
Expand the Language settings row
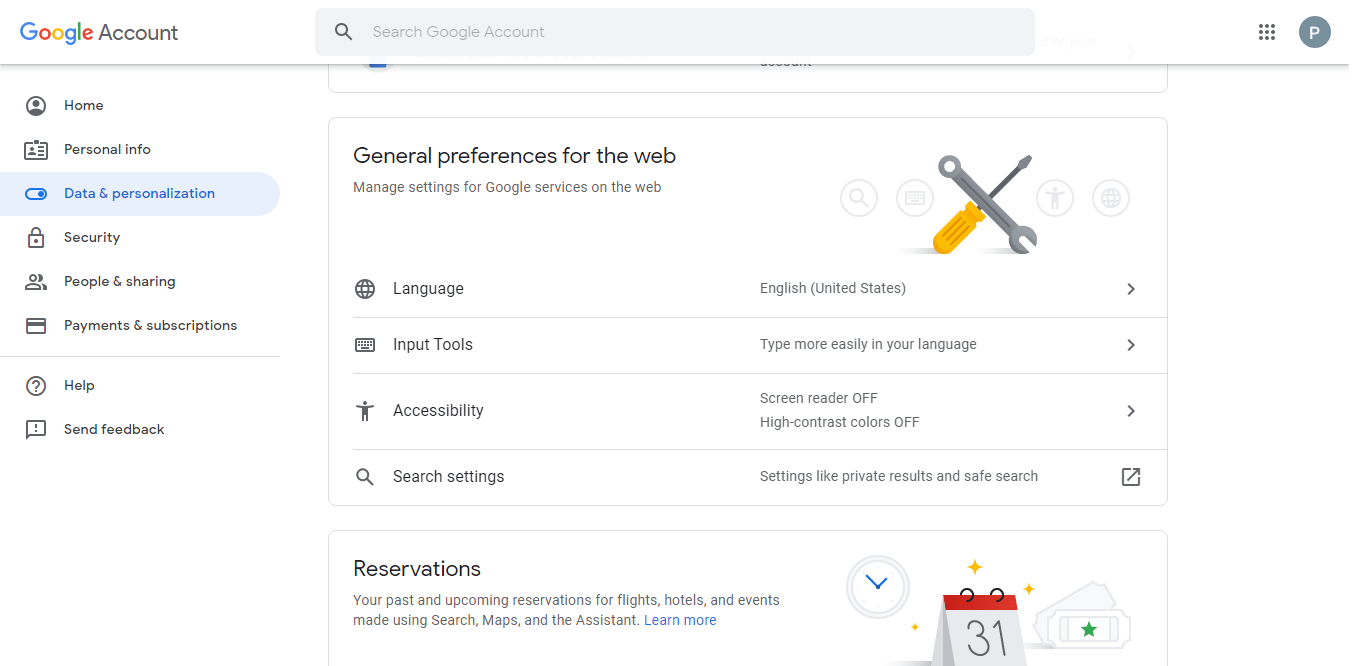1131,289
